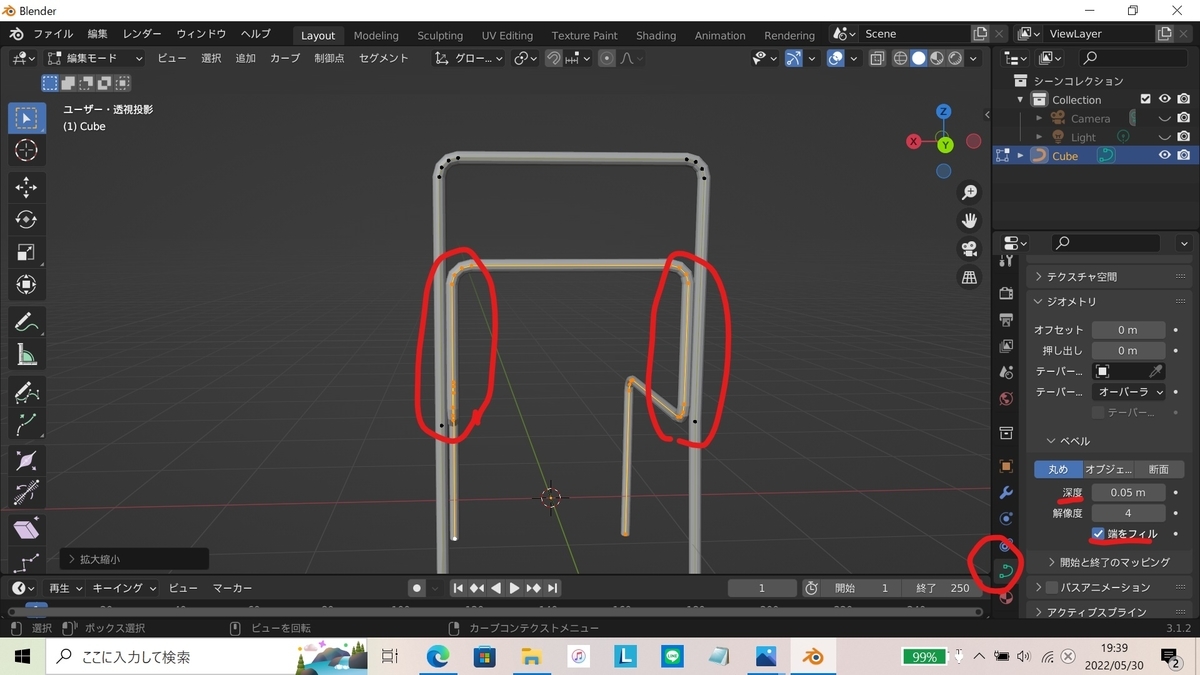Switch to the Sculpting workspace tab
Viewport: 1200px width, 675px height.
coord(440,35)
